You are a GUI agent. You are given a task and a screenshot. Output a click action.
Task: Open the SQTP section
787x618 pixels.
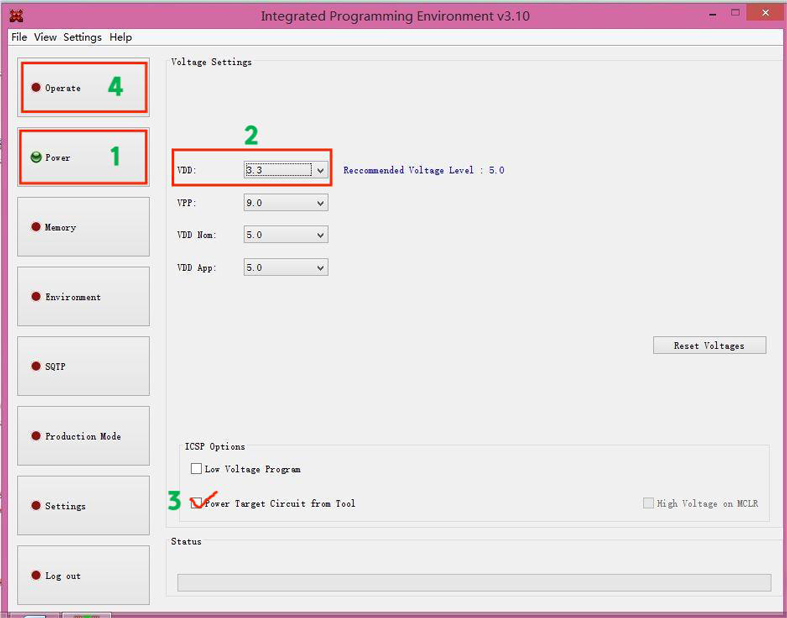click(83, 366)
